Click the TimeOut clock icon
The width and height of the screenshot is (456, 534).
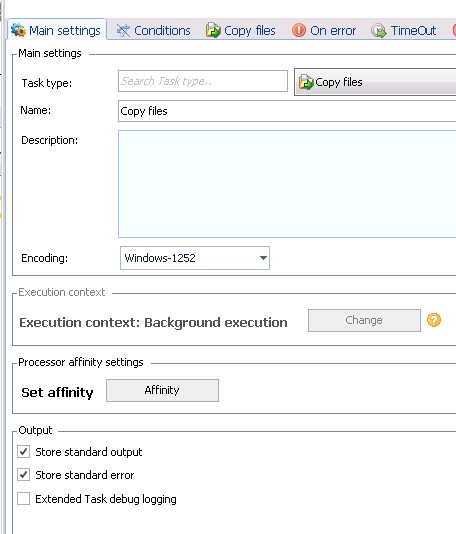(379, 31)
